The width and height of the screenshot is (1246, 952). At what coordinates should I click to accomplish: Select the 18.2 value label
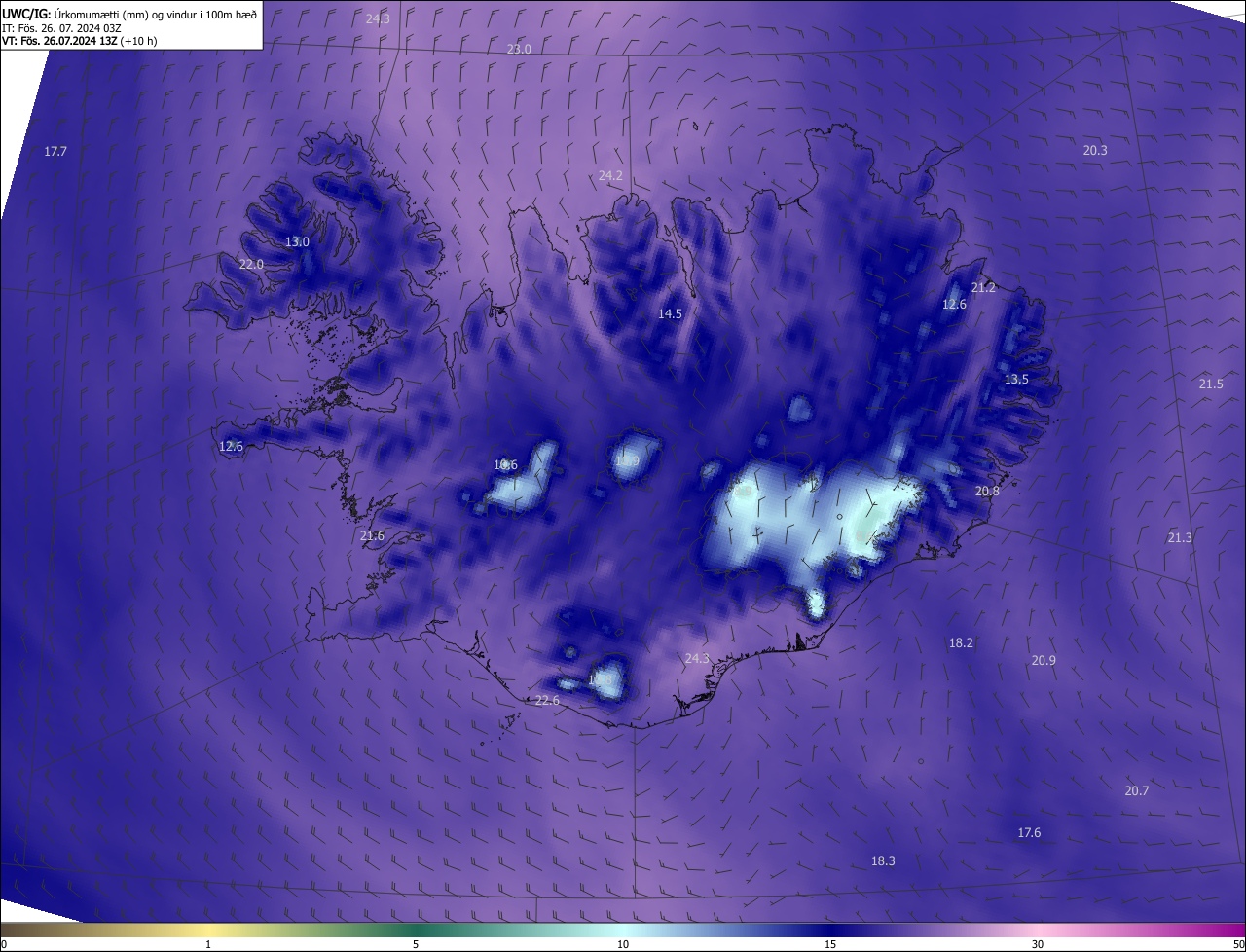coord(961,643)
